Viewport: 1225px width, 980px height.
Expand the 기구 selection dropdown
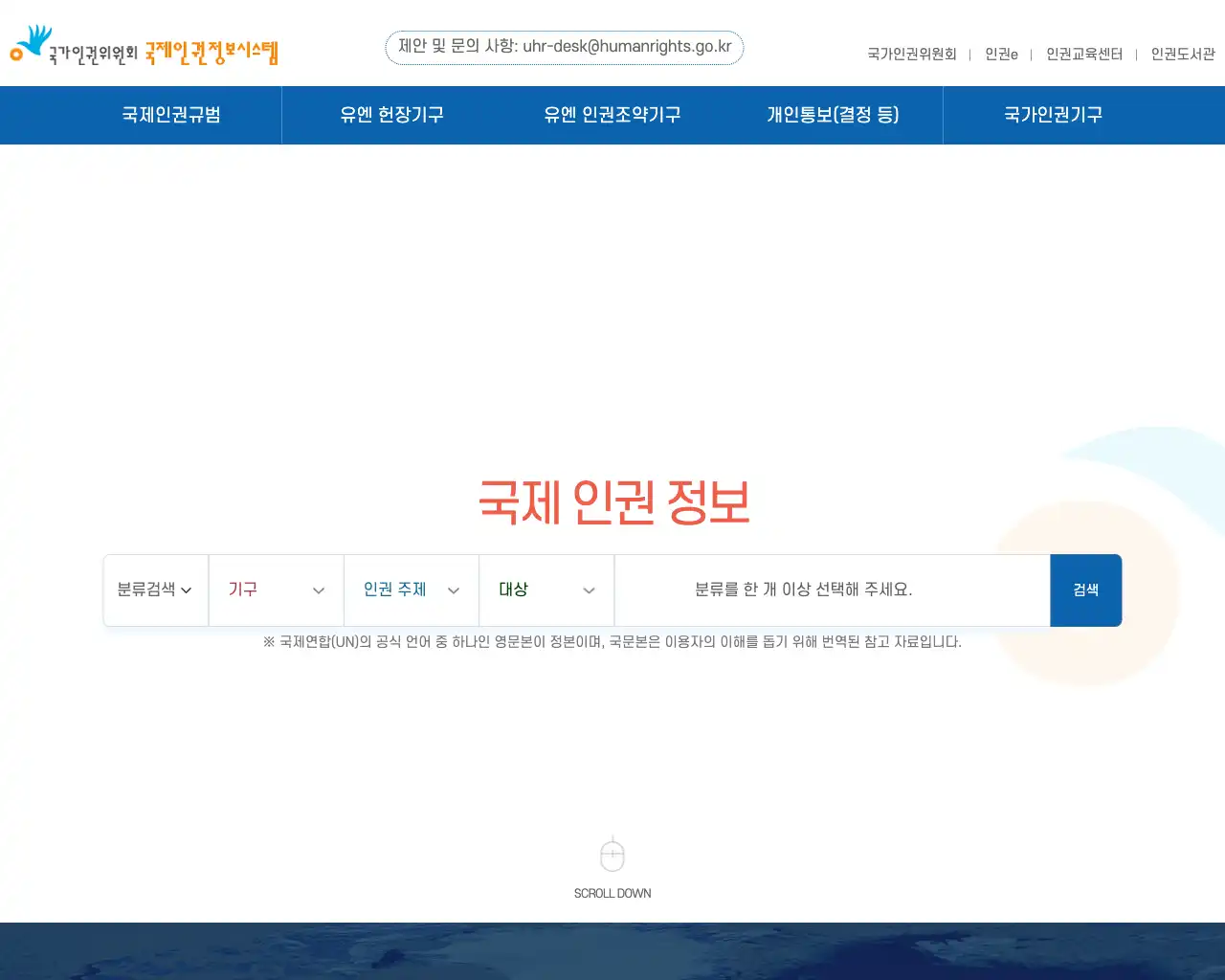tap(276, 590)
